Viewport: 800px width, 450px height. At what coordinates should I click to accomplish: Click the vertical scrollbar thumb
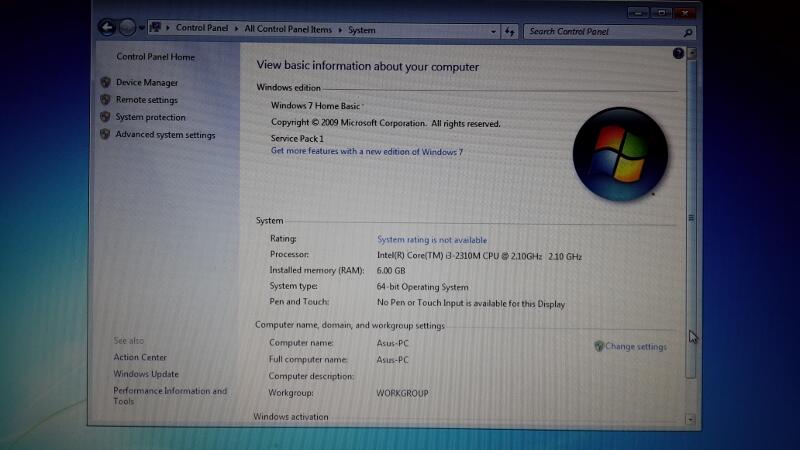point(691,218)
